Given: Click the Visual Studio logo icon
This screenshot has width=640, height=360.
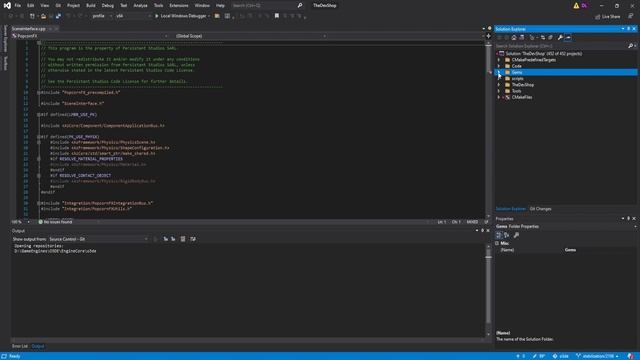Looking at the screenshot, I should coord(7,5).
